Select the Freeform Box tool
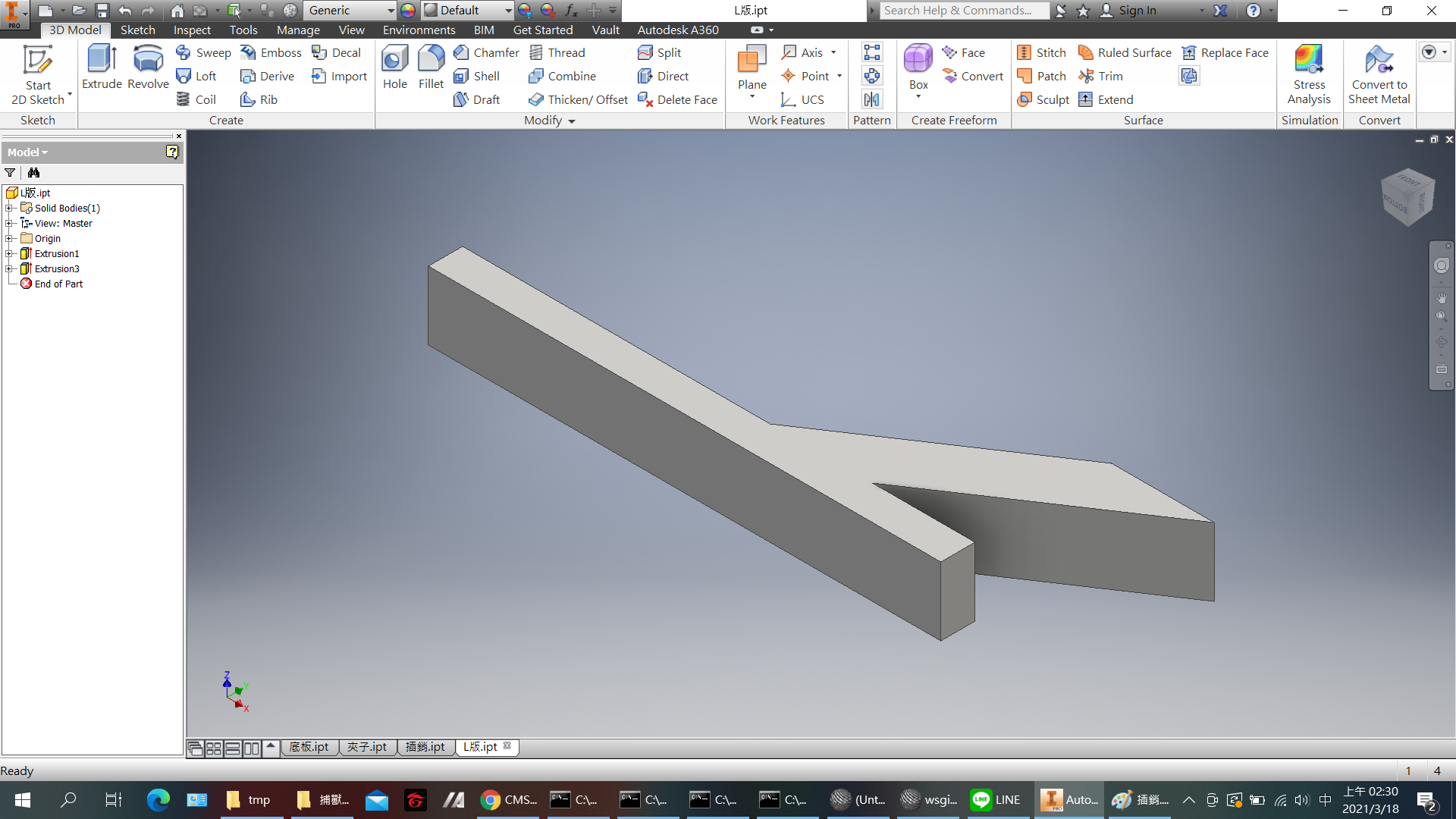 (918, 67)
